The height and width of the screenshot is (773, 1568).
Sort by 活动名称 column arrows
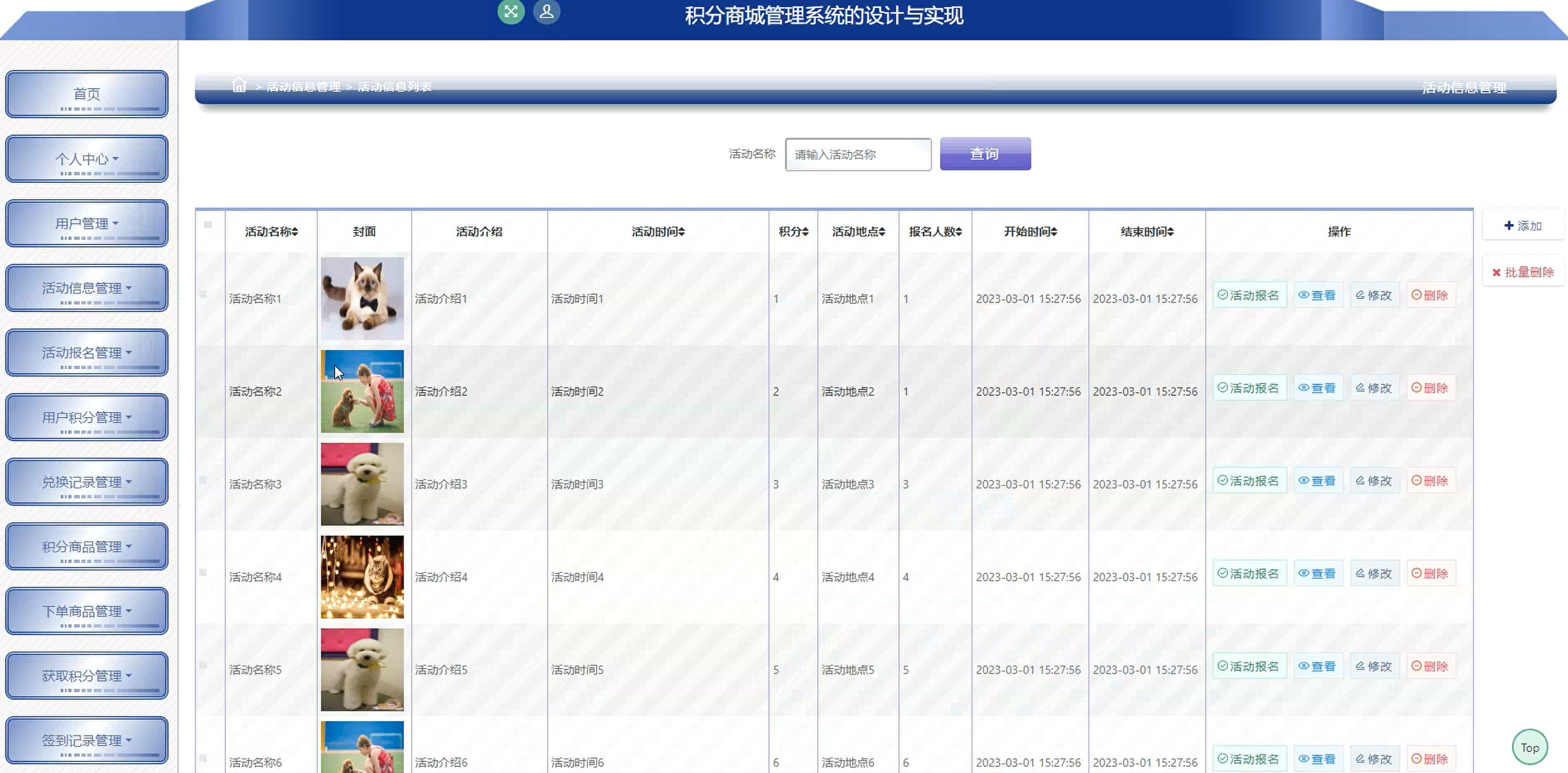295,232
